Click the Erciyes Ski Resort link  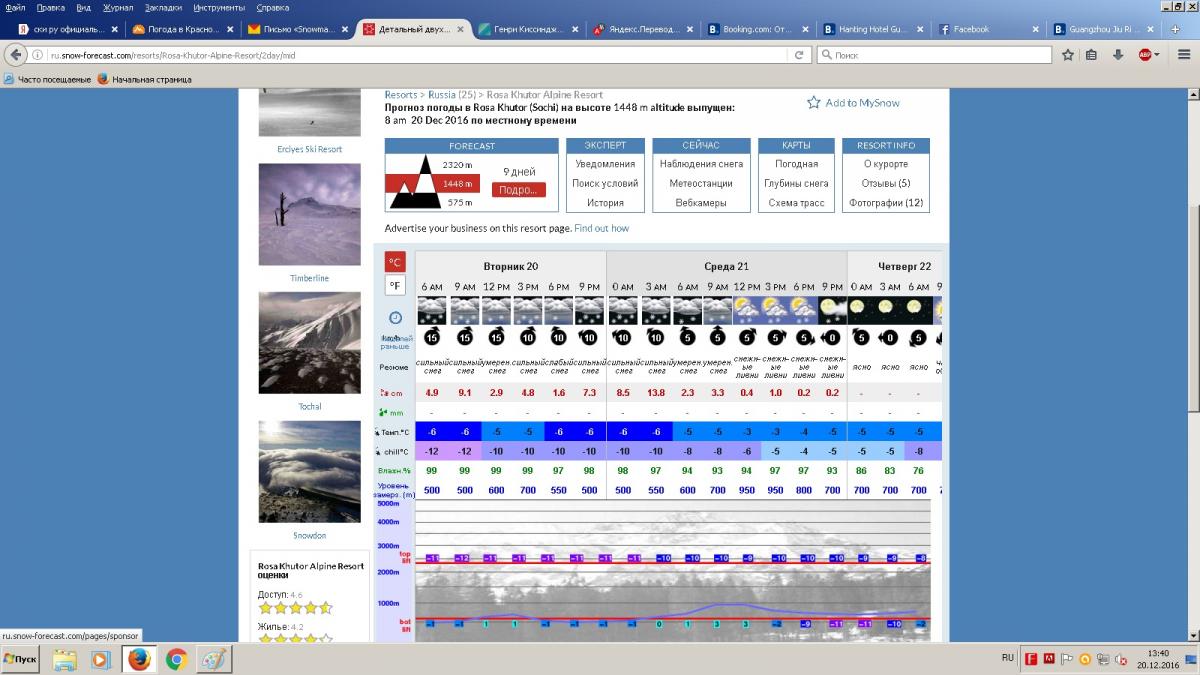pyautogui.click(x=309, y=149)
